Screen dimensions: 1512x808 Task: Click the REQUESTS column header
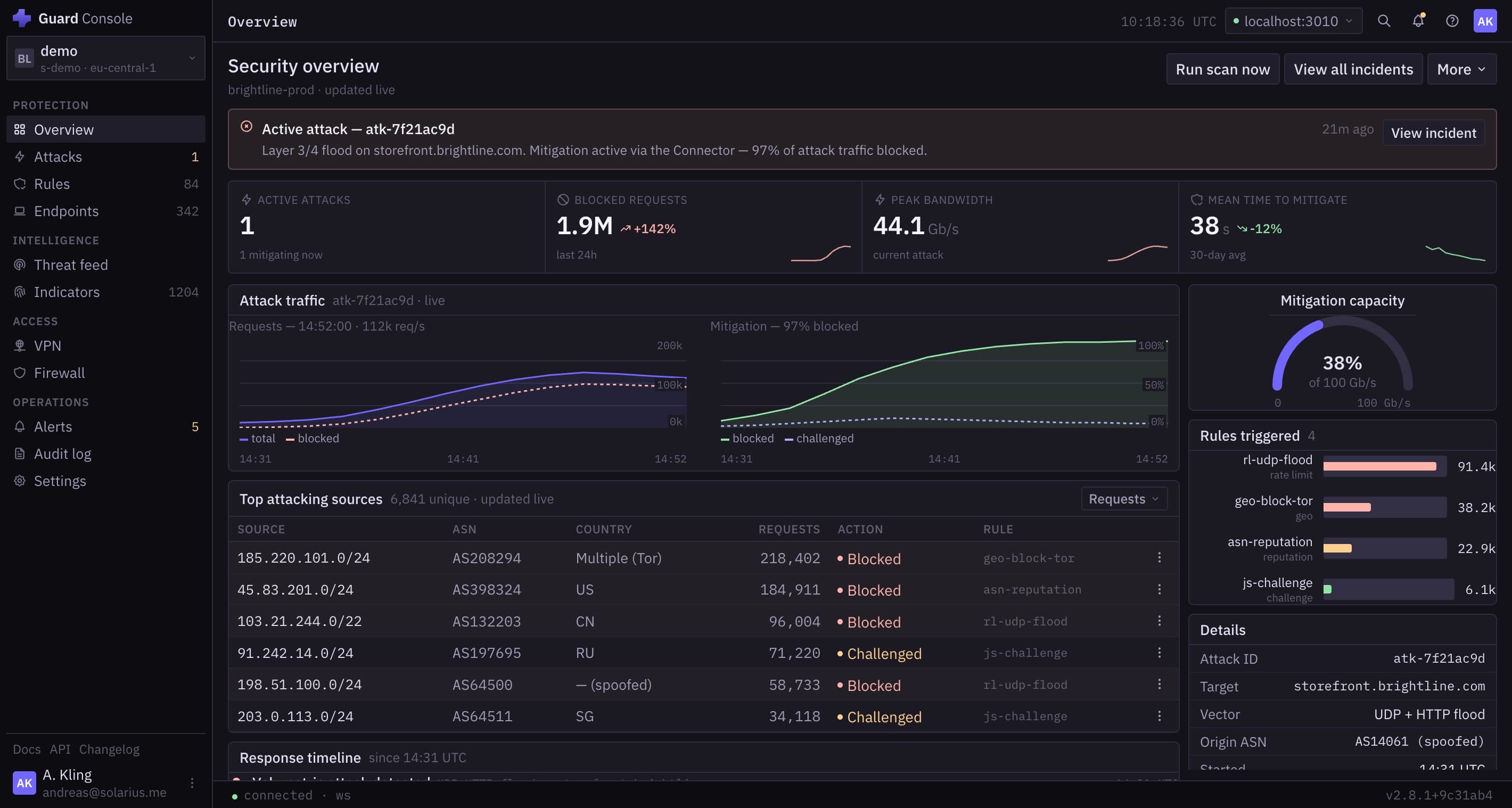click(789, 529)
